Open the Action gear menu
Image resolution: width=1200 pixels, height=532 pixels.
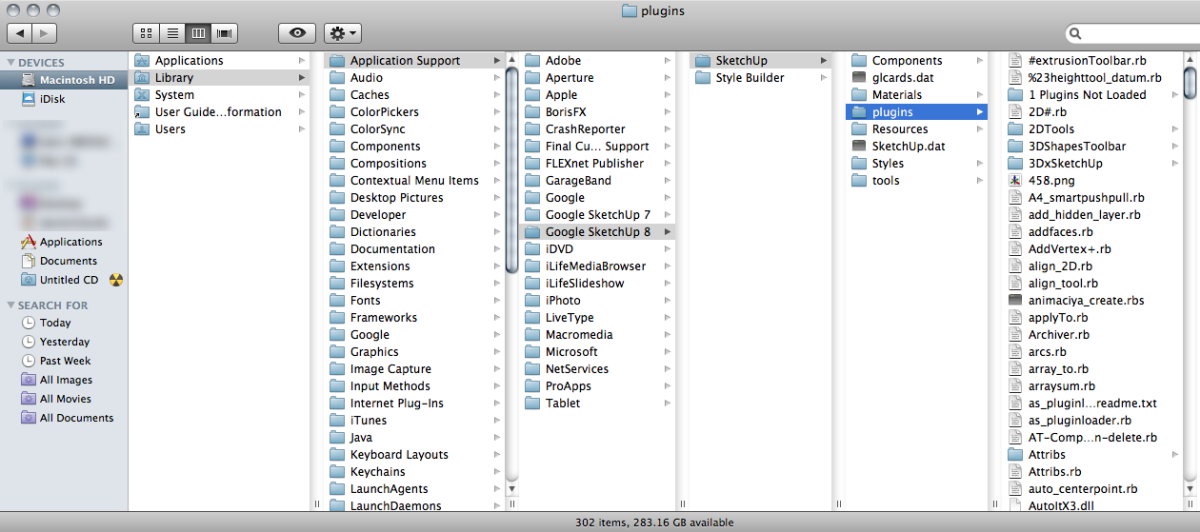point(343,33)
